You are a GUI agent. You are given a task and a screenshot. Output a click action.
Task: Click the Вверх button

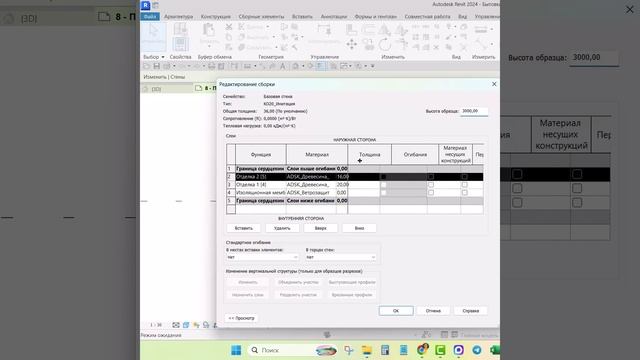tap(321, 228)
